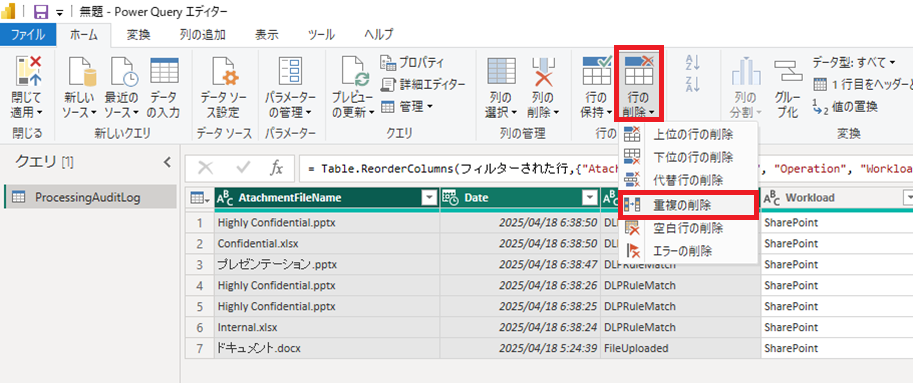This screenshot has width=913, height=383.
Task: Open 詳細エディター (Advanced Editor)
Action: pos(423,84)
